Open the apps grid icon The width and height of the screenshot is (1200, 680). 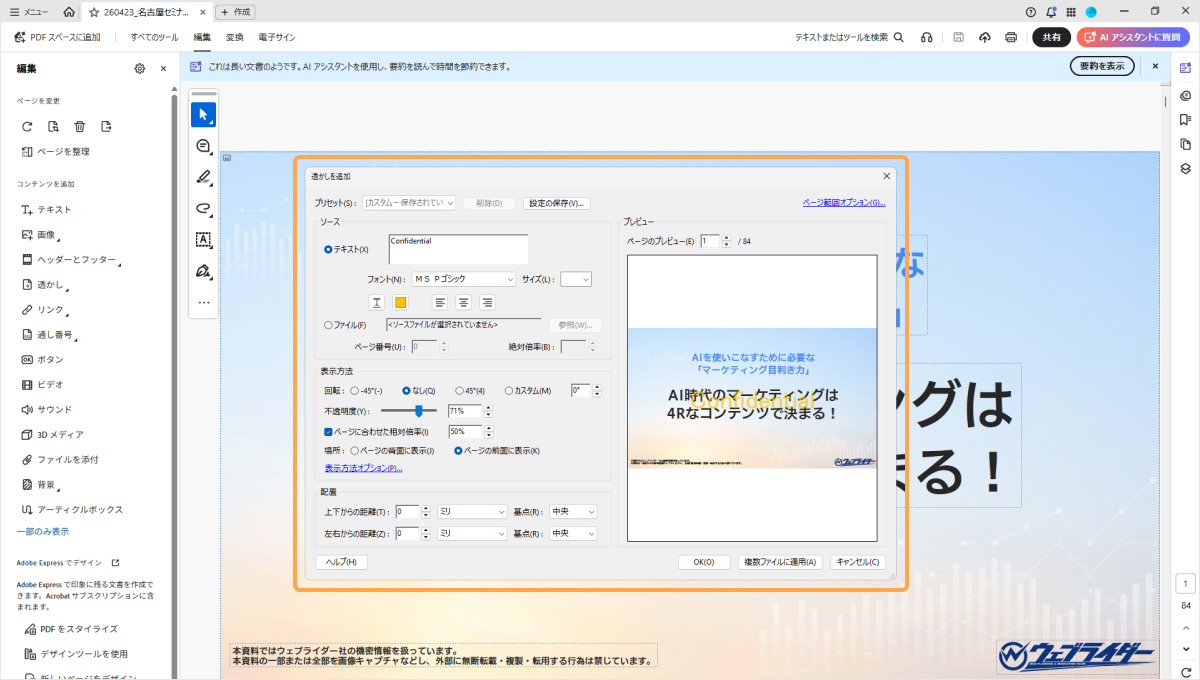point(1071,12)
